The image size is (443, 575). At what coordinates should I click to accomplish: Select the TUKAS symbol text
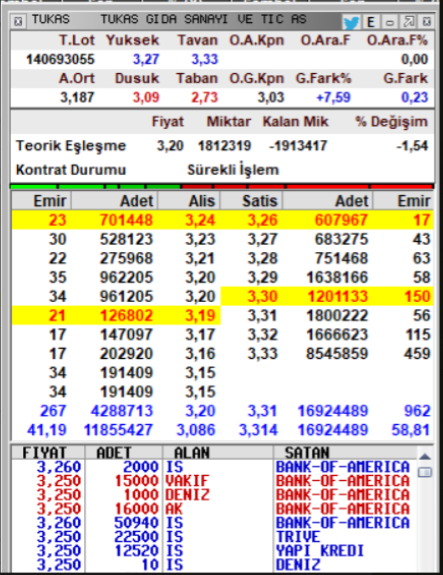[51, 19]
